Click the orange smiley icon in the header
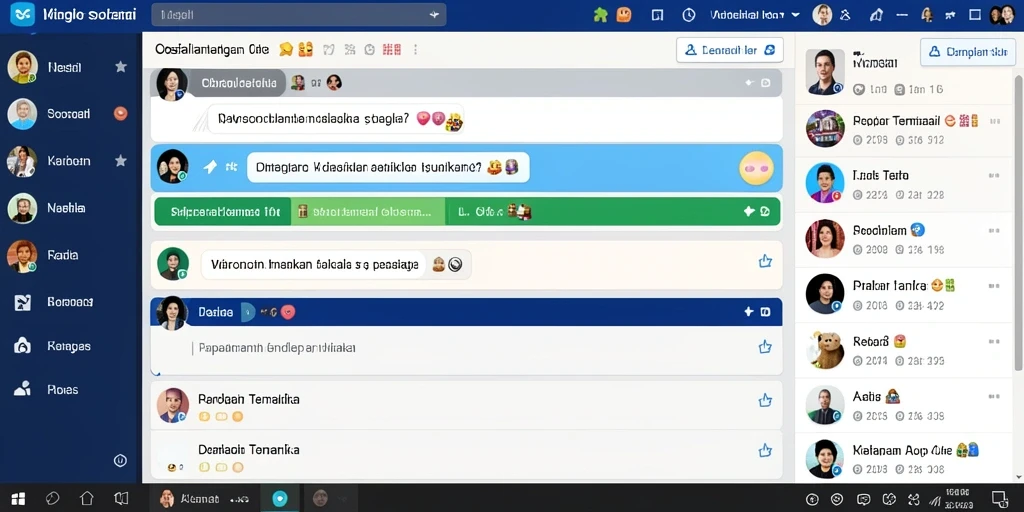 click(x=624, y=14)
